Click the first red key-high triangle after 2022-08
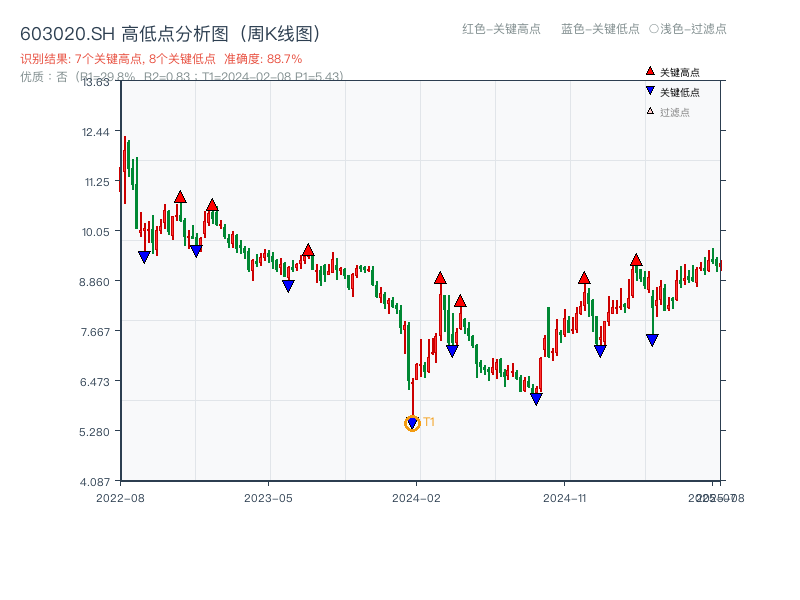 coord(180,197)
